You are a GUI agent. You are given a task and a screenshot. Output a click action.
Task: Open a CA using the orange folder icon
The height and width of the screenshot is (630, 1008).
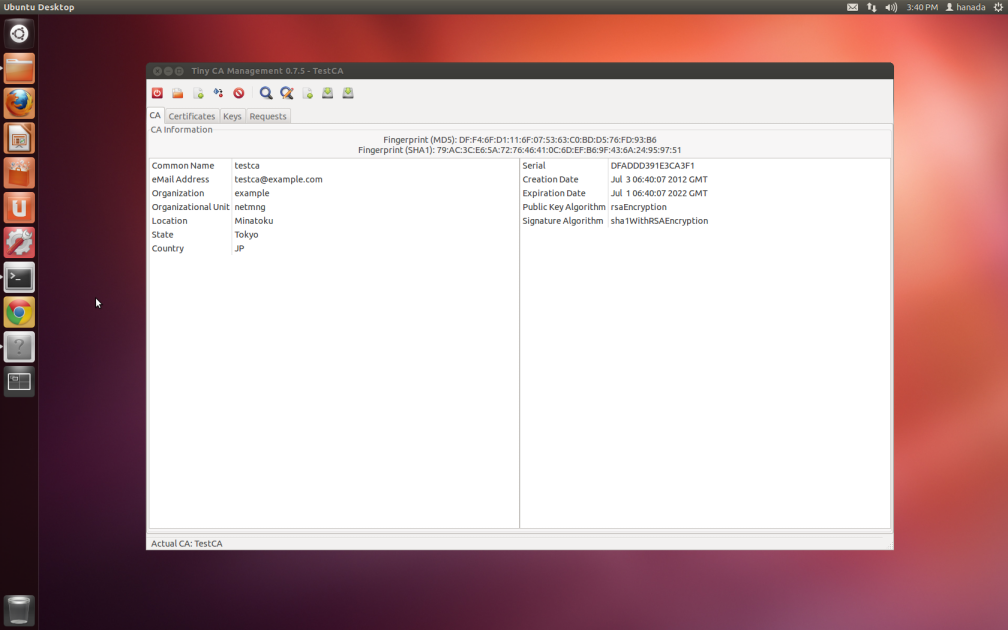click(177, 93)
